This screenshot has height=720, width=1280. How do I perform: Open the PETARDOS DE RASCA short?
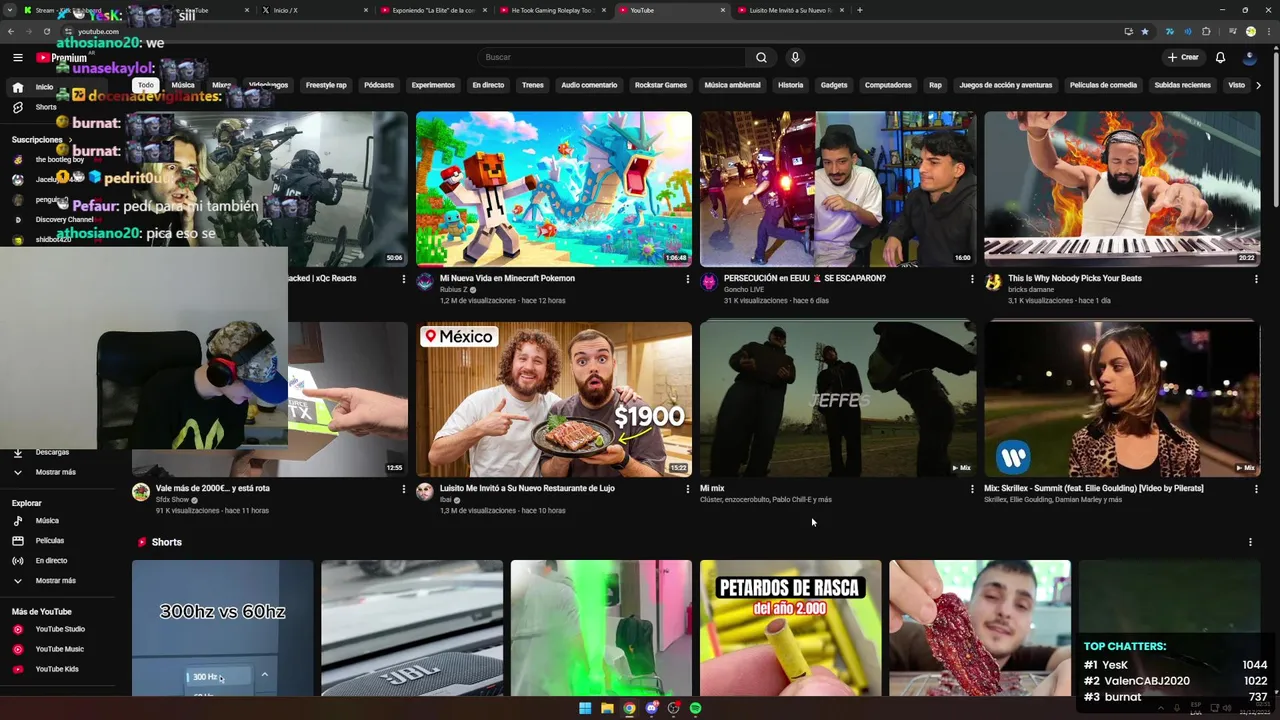pyautogui.click(x=791, y=628)
